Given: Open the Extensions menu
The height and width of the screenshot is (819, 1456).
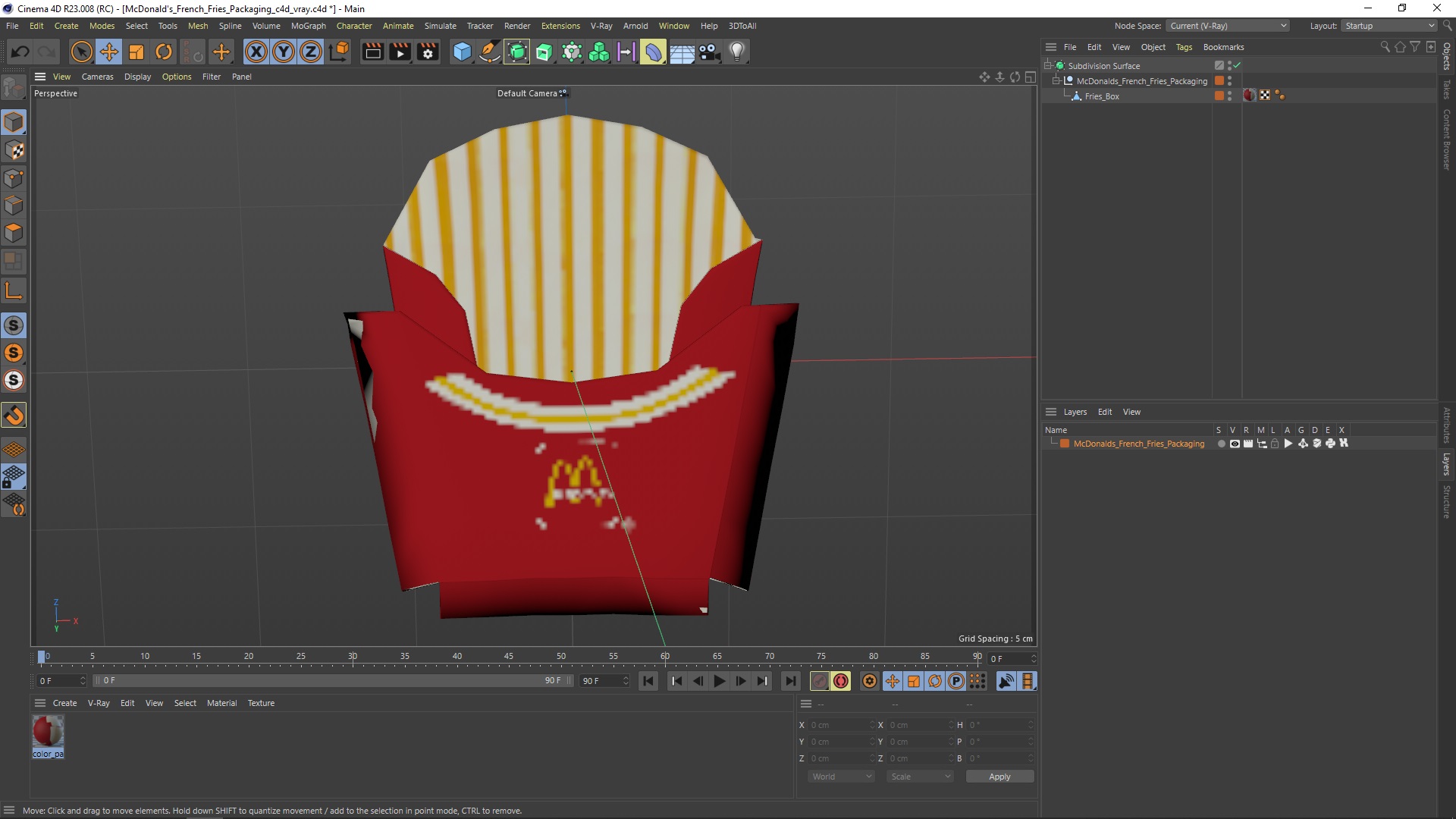Looking at the screenshot, I should pyautogui.click(x=560, y=26).
